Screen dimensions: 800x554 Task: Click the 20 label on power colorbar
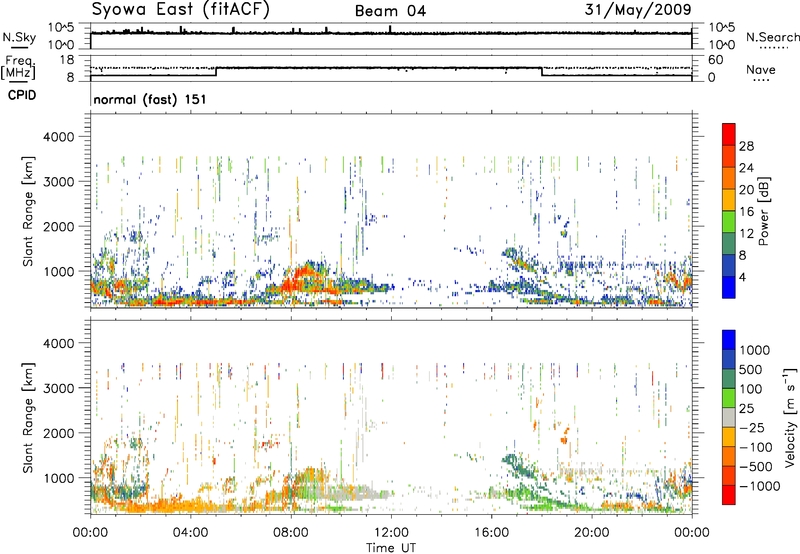click(746, 190)
